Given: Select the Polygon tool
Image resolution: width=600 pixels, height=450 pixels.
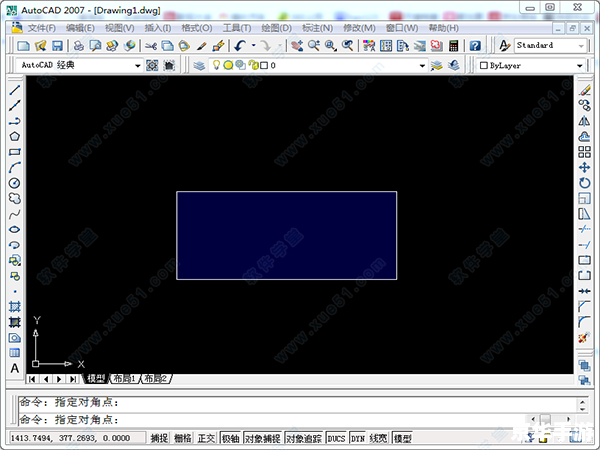Looking at the screenshot, I should point(15,137).
